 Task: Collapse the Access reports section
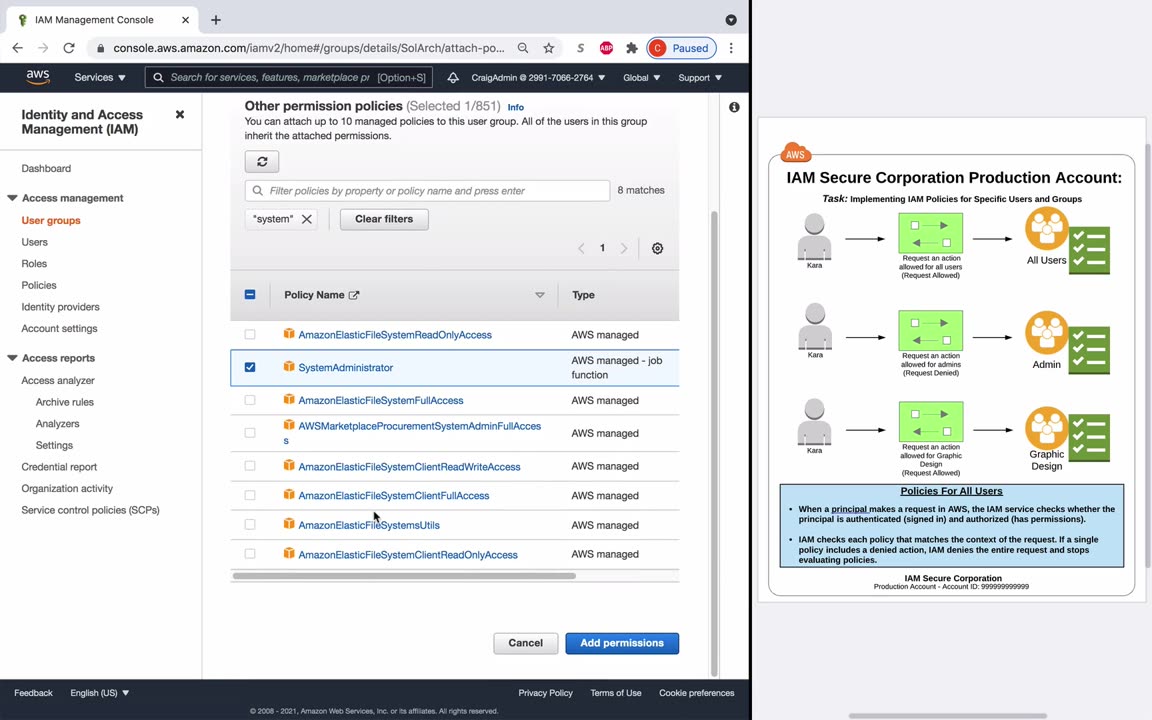pos(12,358)
